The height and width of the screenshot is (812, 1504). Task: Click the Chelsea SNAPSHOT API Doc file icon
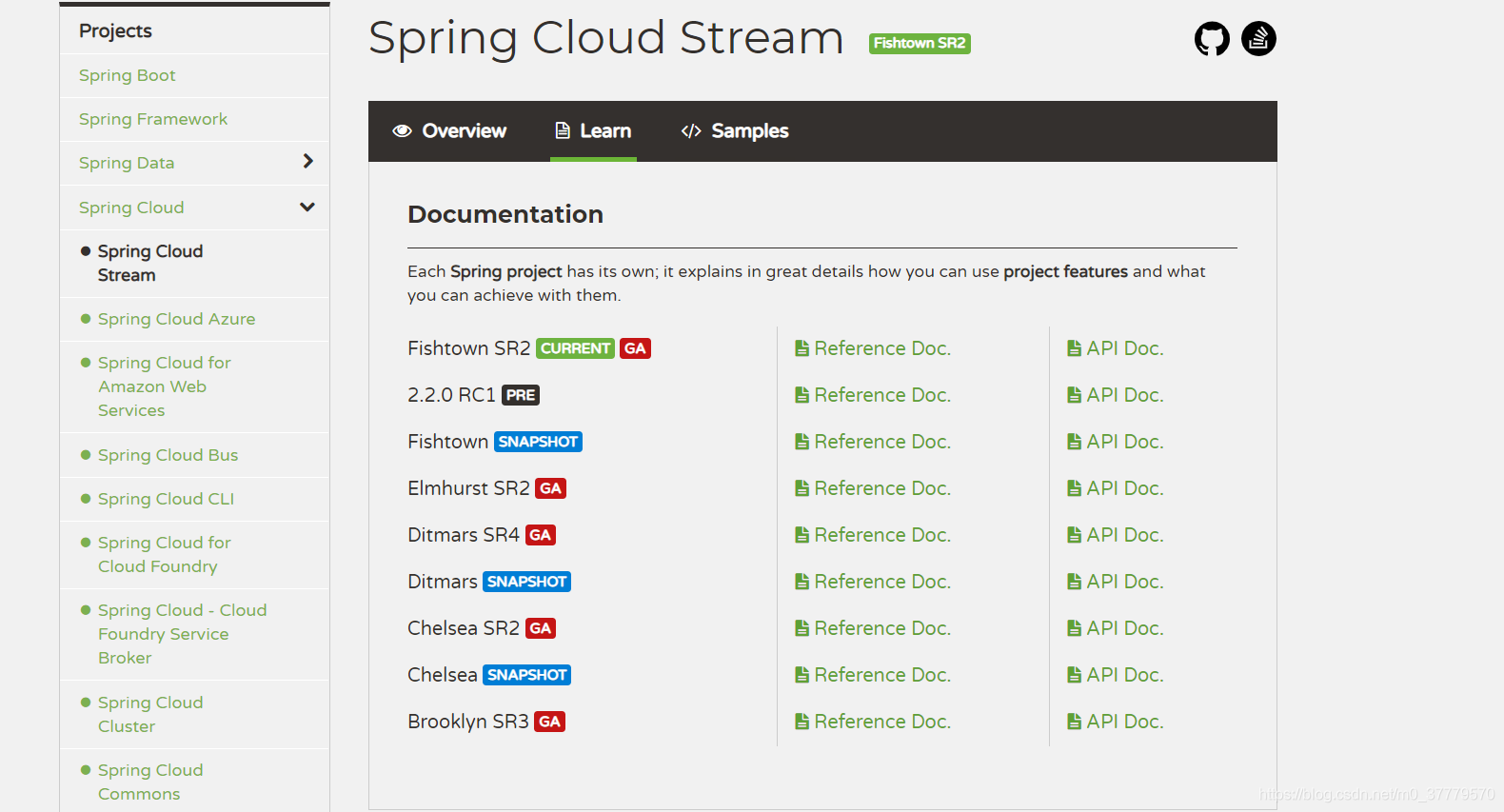click(1074, 675)
